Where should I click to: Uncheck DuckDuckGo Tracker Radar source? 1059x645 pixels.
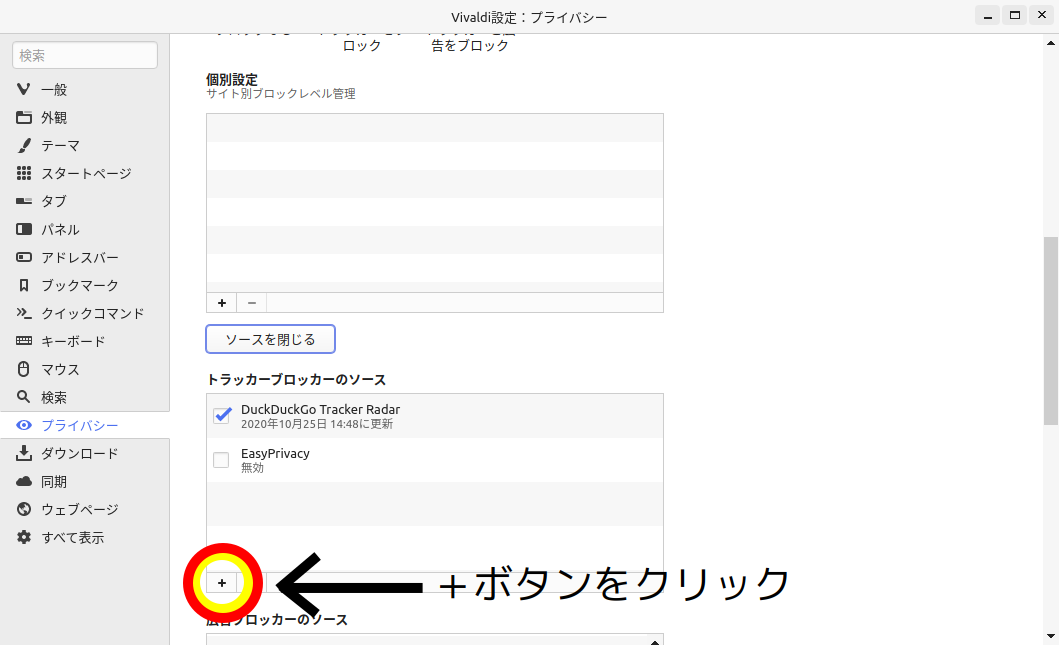click(222, 415)
